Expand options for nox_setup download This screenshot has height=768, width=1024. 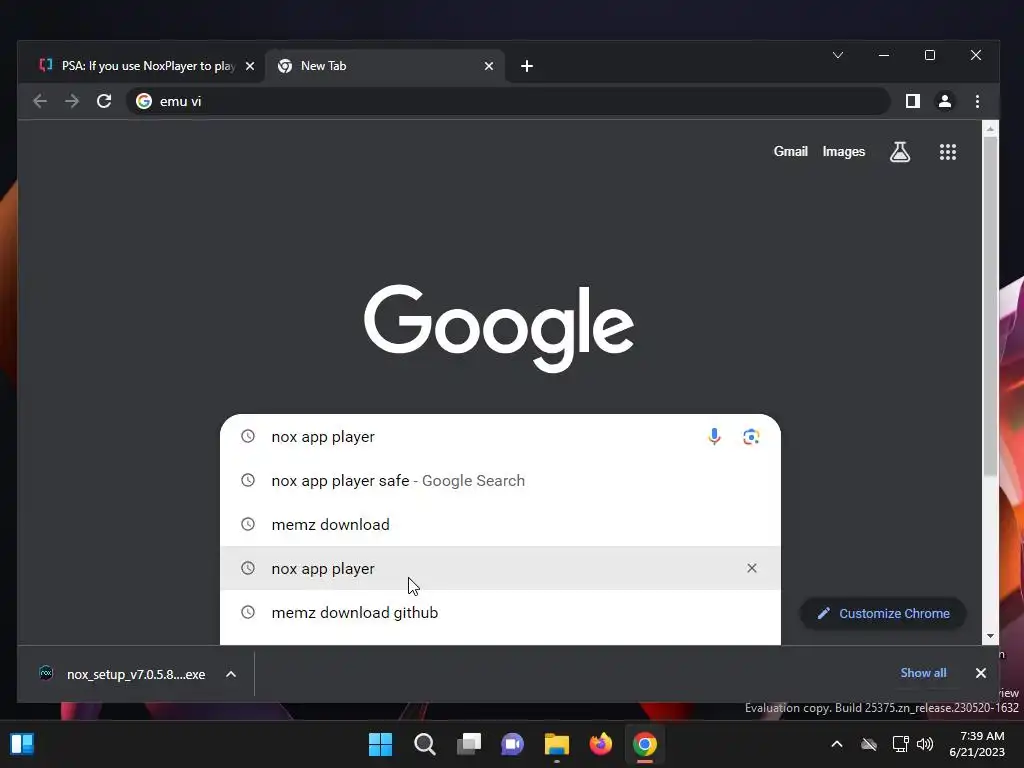click(231, 674)
